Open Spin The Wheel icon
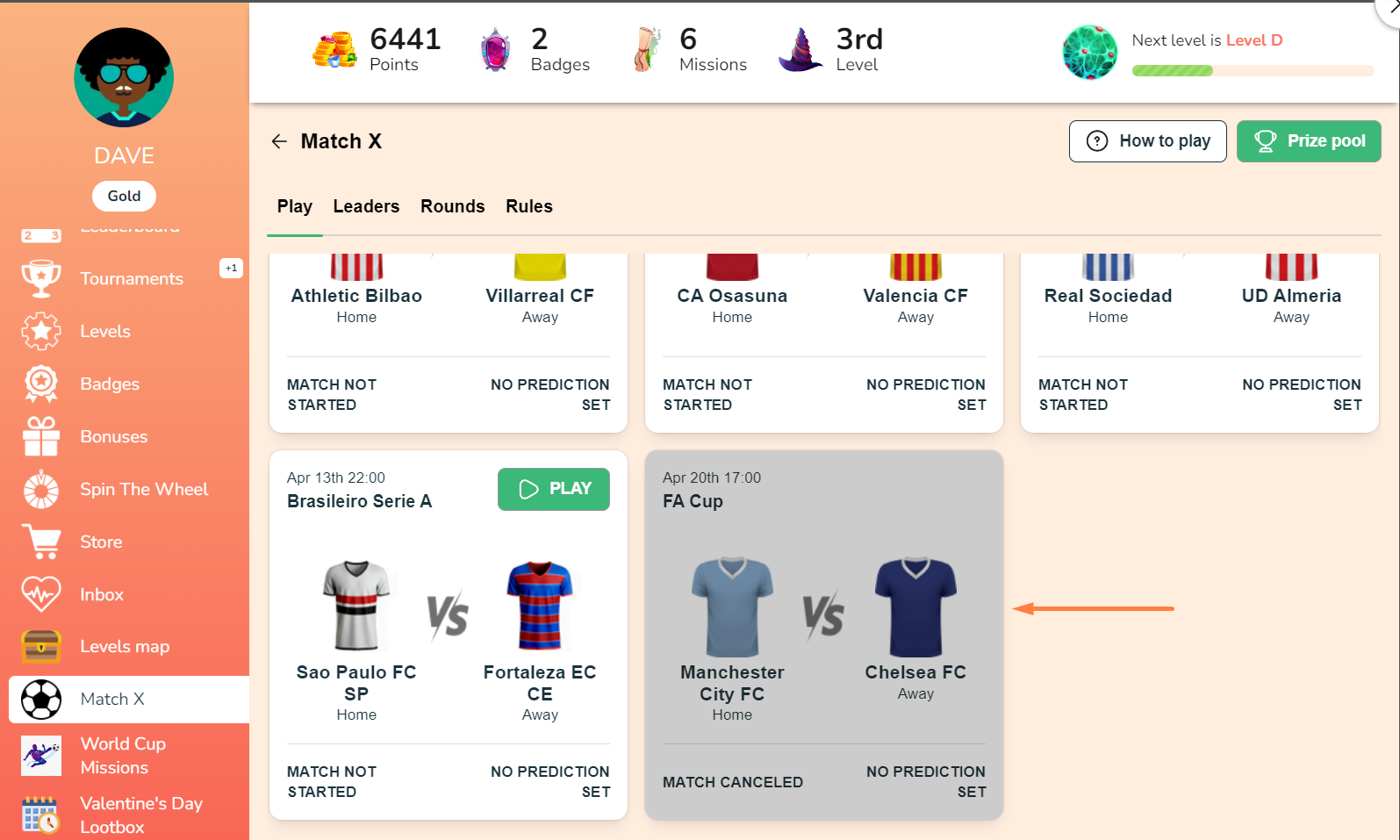The width and height of the screenshot is (1400, 840). [x=41, y=489]
